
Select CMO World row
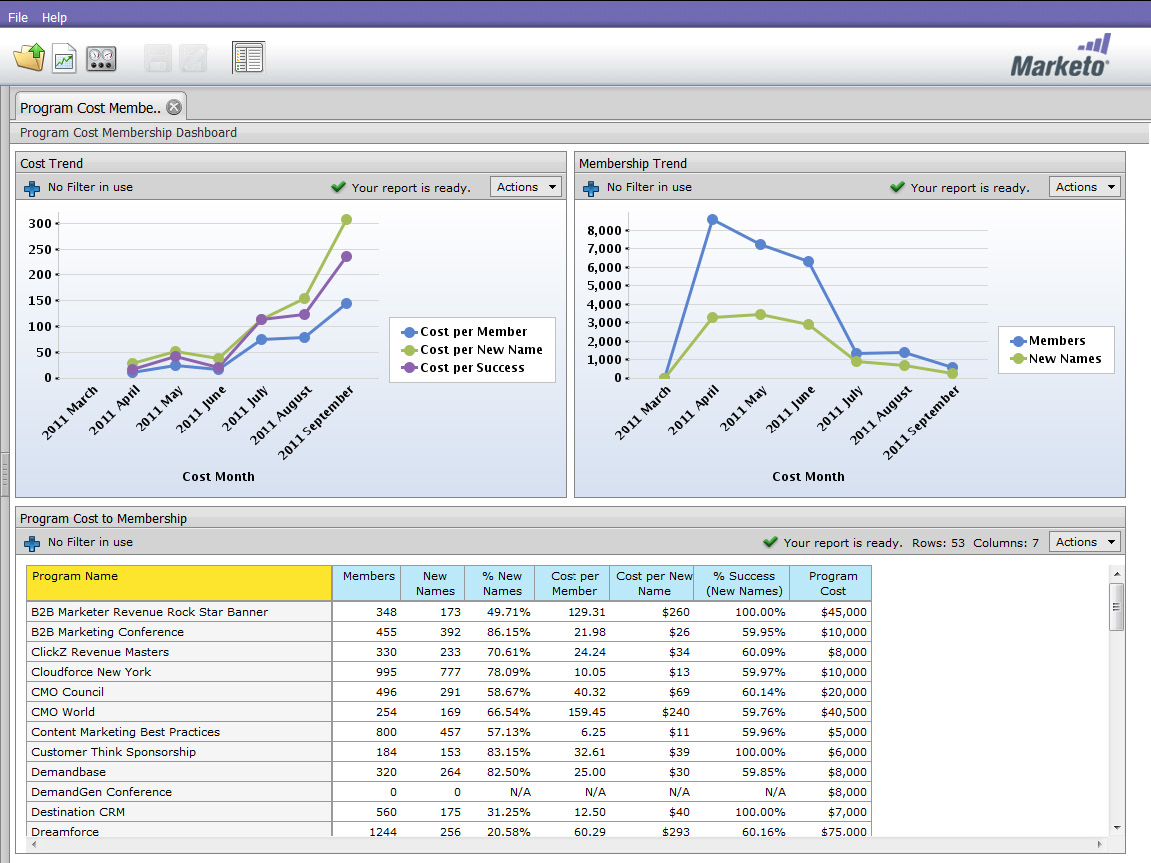(x=449, y=712)
